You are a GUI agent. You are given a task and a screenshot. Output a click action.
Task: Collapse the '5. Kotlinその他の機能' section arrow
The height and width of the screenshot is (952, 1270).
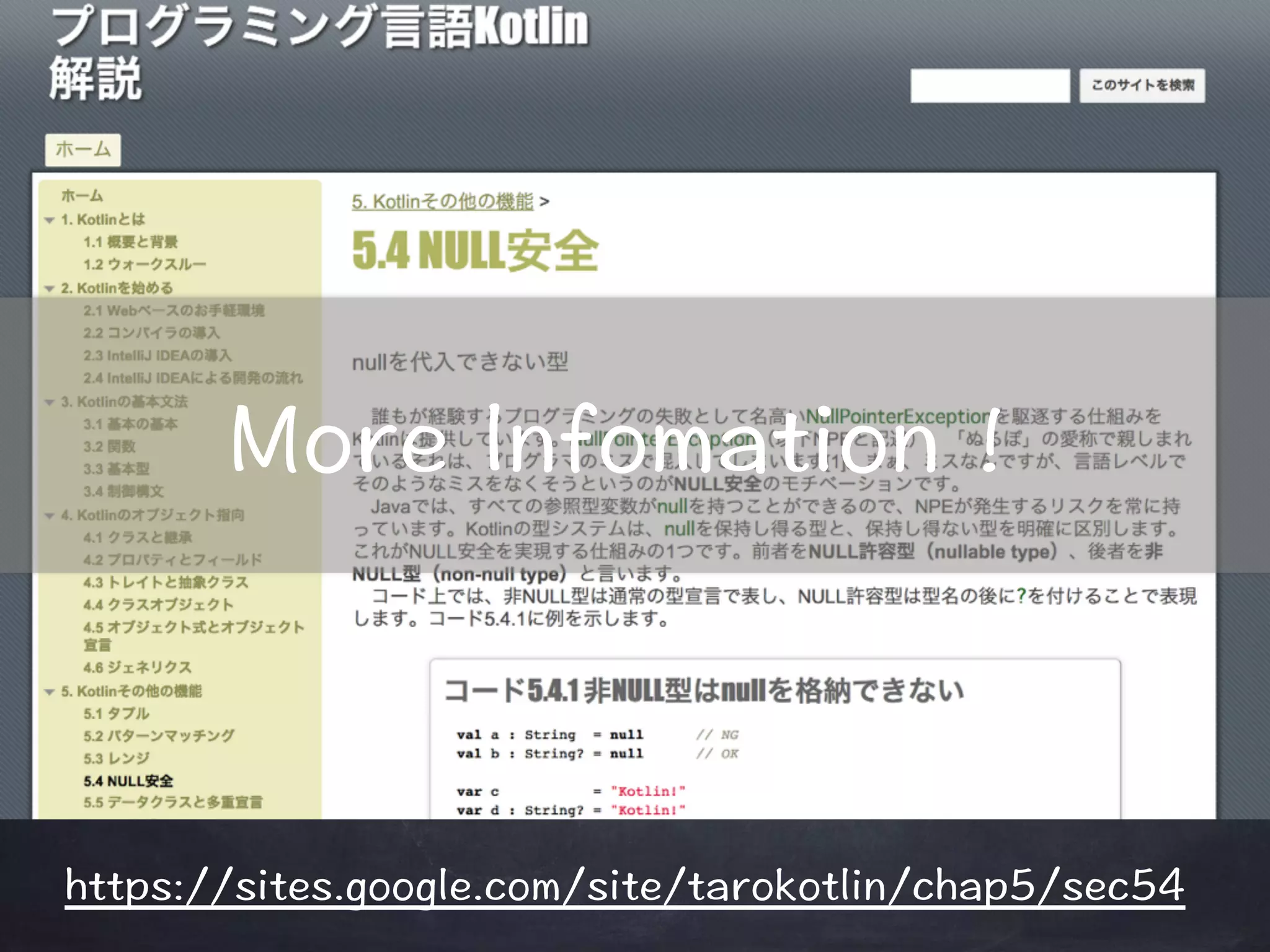coord(50,692)
